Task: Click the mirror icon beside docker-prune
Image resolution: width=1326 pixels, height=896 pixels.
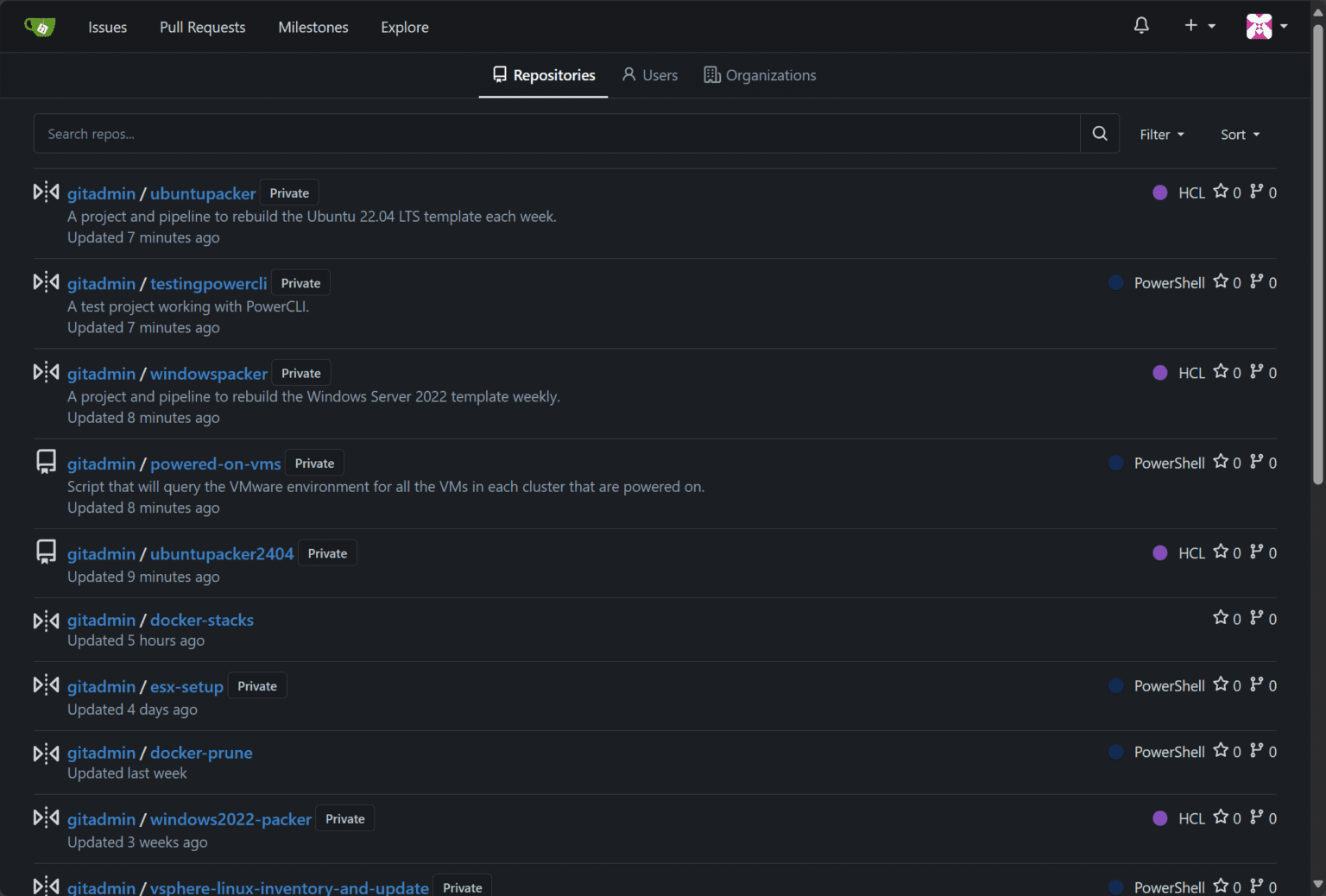Action: (x=45, y=752)
